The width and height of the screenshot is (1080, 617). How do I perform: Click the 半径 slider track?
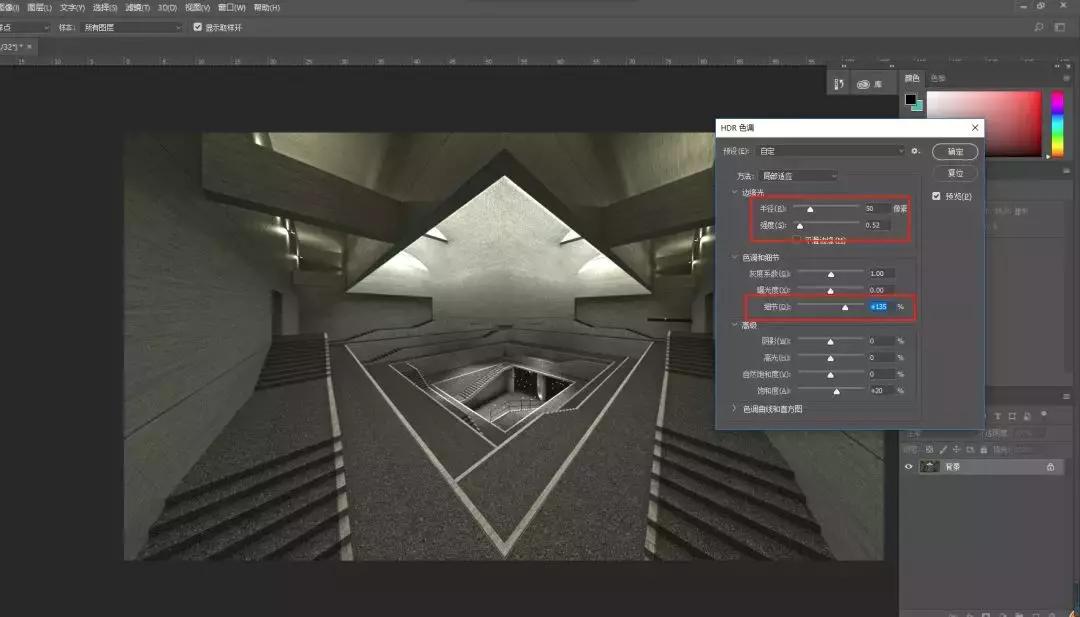pos(827,206)
